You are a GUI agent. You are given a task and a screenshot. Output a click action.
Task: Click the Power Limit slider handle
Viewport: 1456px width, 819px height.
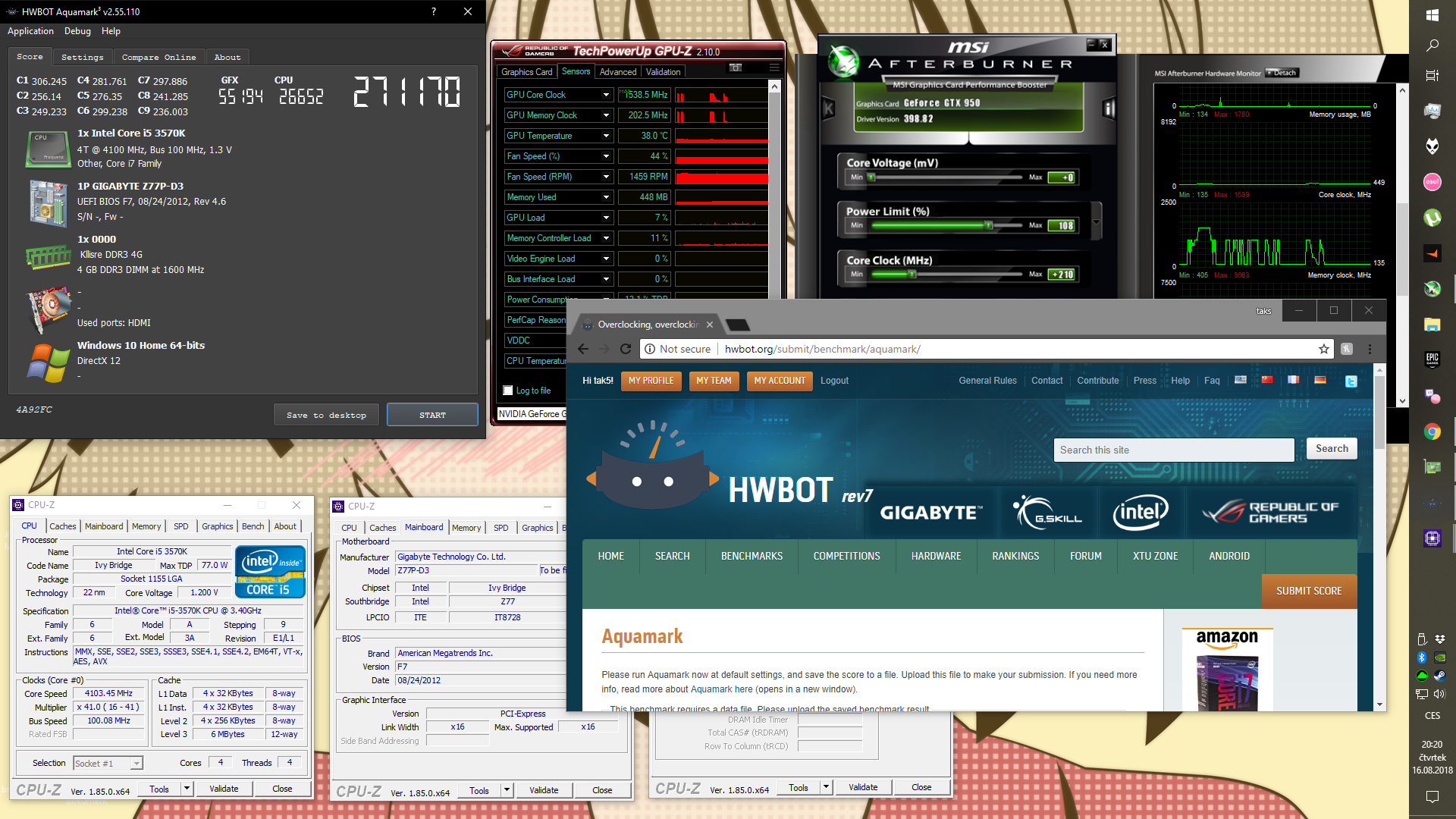[x=988, y=225]
